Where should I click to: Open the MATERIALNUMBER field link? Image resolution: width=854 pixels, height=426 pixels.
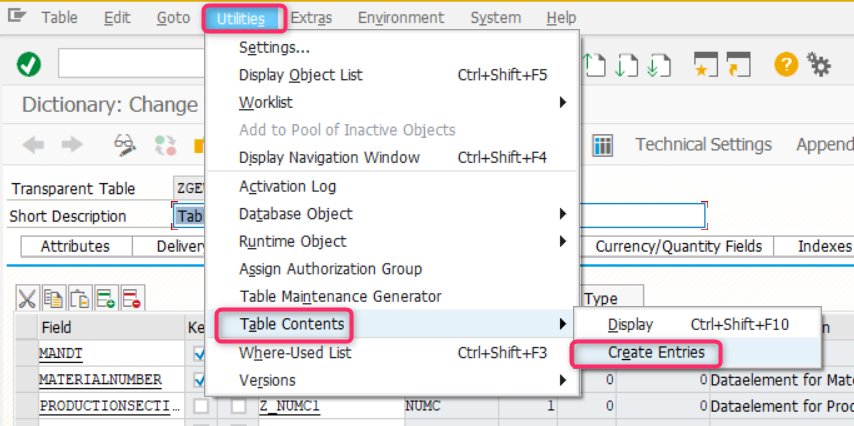[100, 380]
